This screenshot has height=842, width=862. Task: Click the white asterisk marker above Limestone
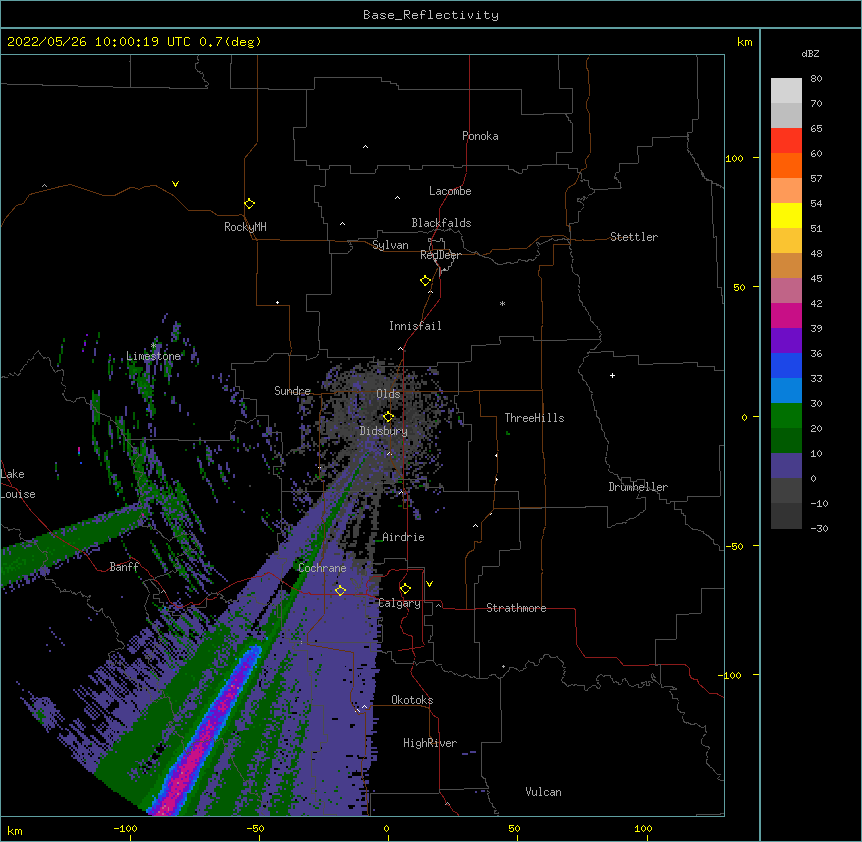tap(153, 345)
